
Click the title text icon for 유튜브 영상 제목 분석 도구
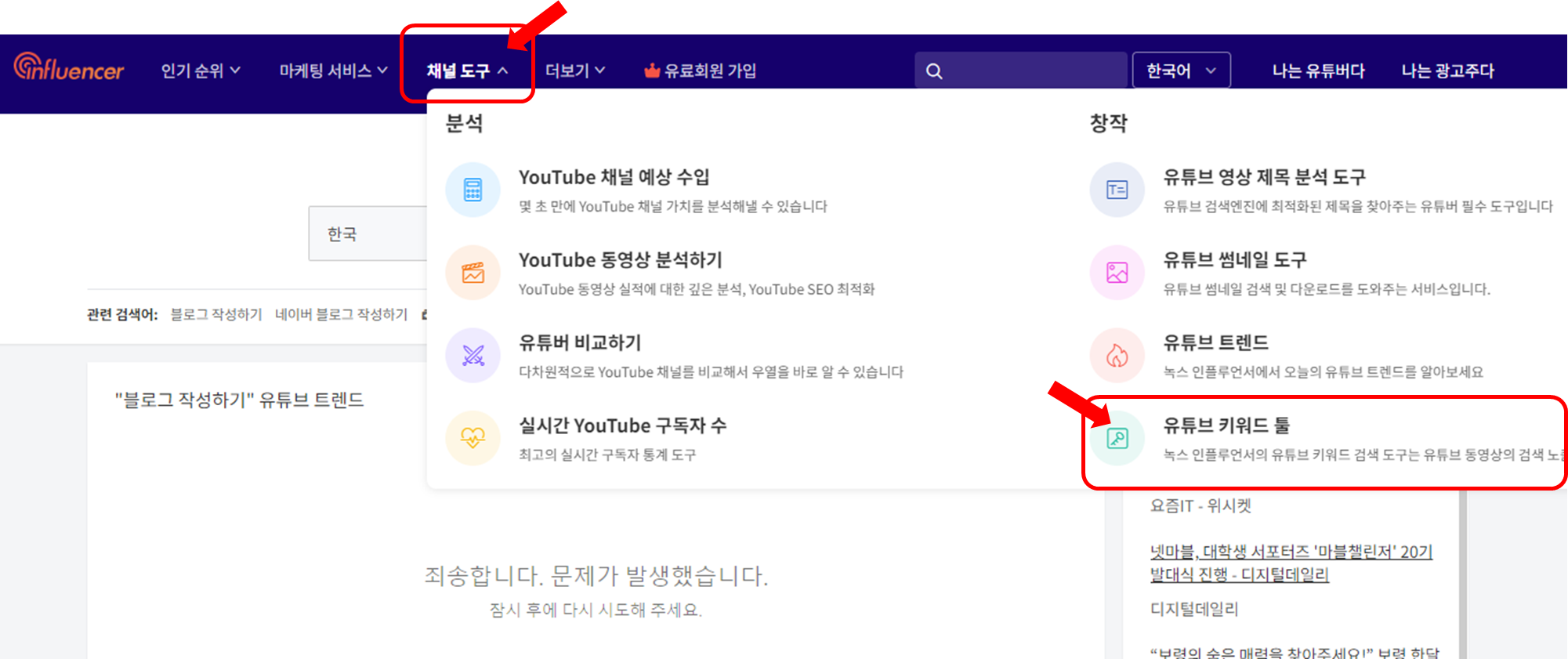tap(1117, 190)
